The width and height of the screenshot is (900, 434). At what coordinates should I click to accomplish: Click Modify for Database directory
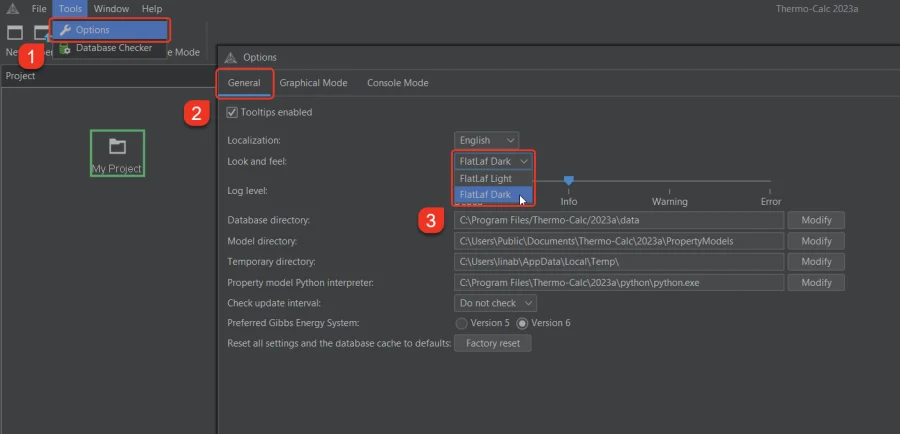click(x=816, y=220)
